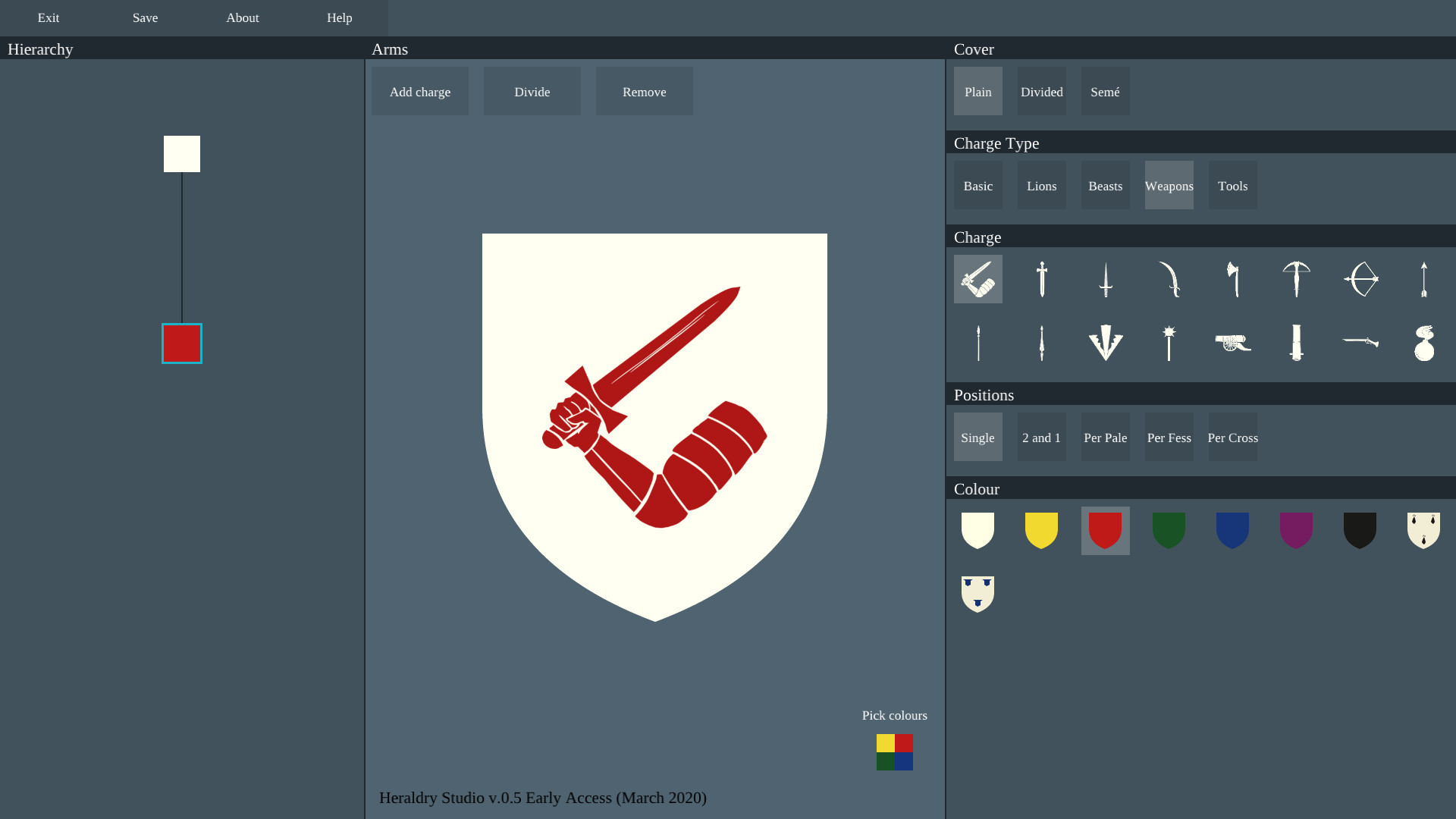Select the crossbow charge
The height and width of the screenshot is (819, 1456).
pos(1297,279)
